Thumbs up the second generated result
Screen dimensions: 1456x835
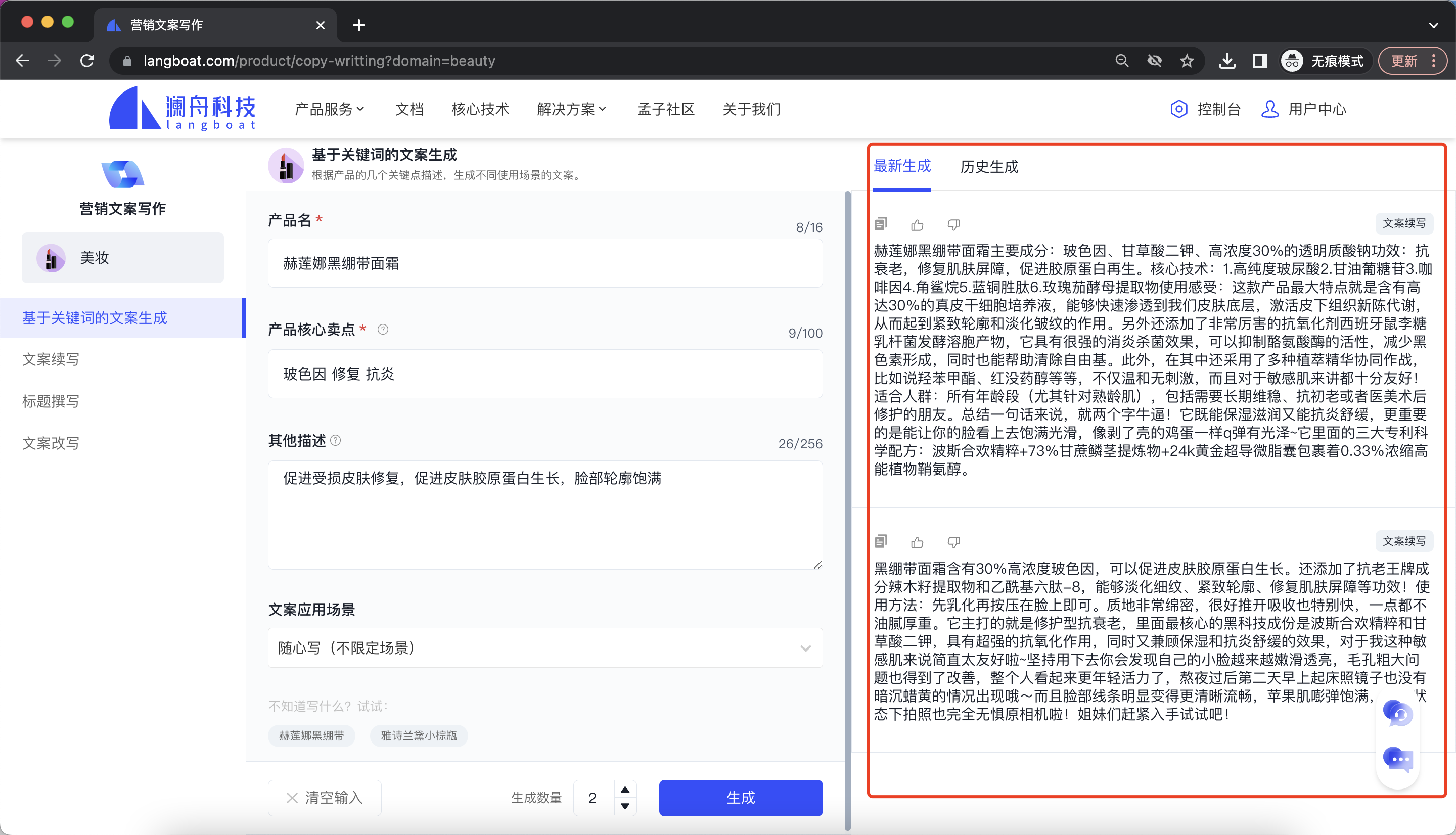pyautogui.click(x=917, y=542)
